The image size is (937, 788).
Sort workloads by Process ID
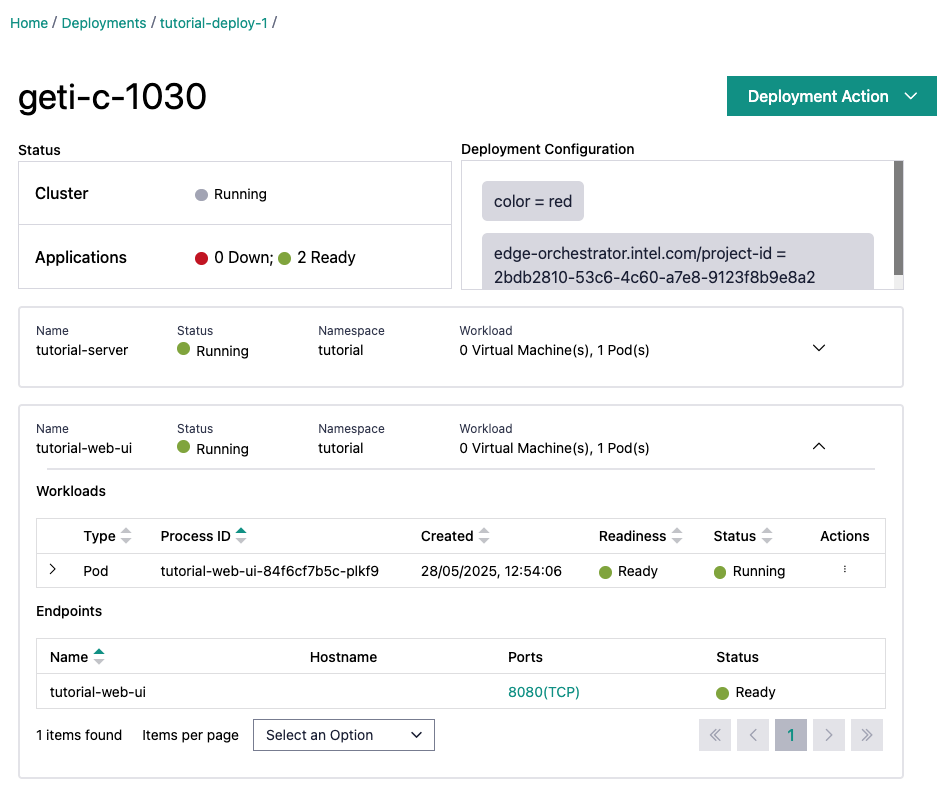click(x=241, y=536)
